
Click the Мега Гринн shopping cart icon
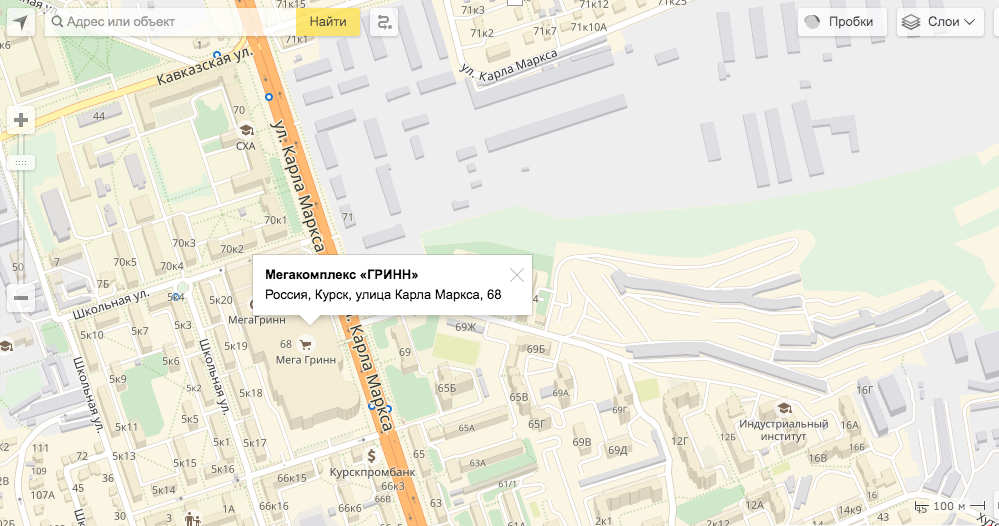306,345
